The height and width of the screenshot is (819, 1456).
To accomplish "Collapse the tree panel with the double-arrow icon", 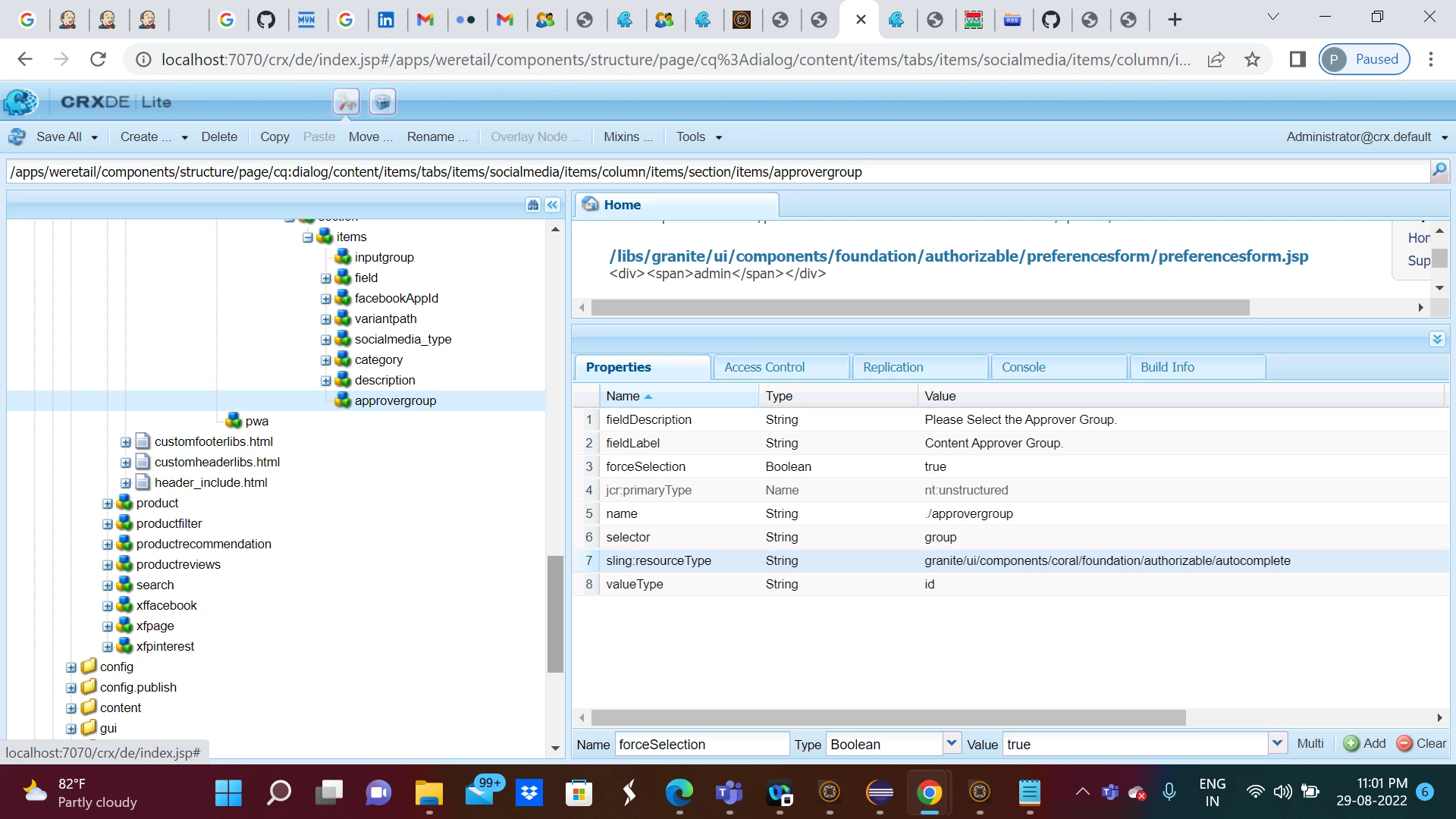I will 553,205.
